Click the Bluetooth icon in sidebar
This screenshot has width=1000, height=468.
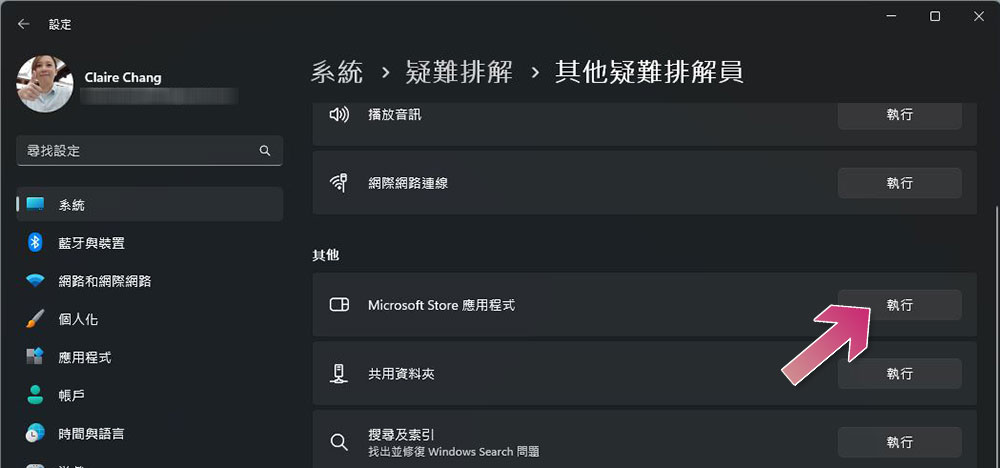35,242
